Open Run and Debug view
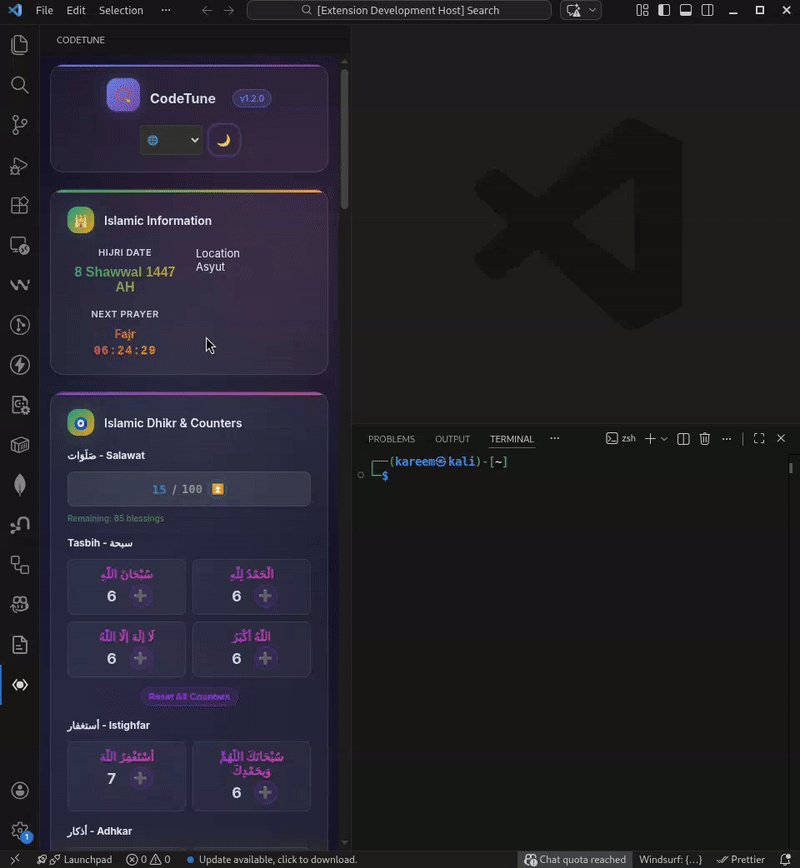The width and height of the screenshot is (800, 868). tap(19, 165)
